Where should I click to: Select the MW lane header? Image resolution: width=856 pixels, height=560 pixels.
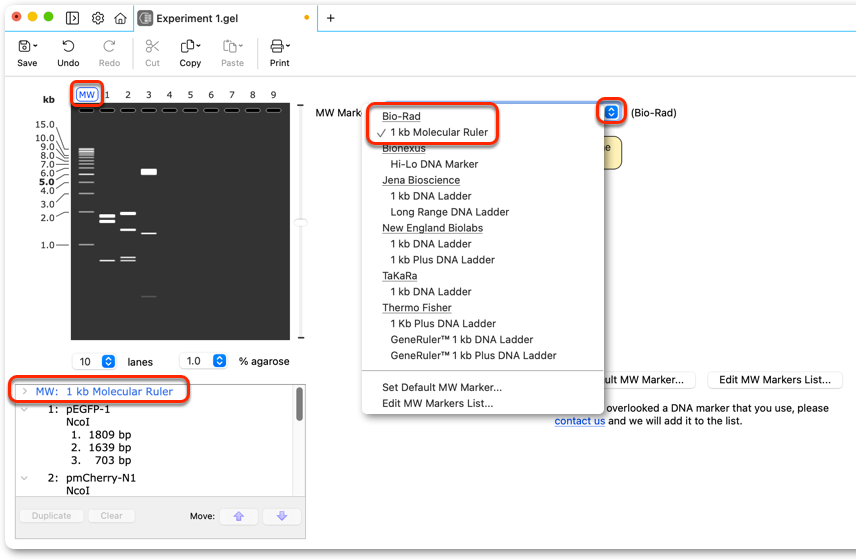87,94
